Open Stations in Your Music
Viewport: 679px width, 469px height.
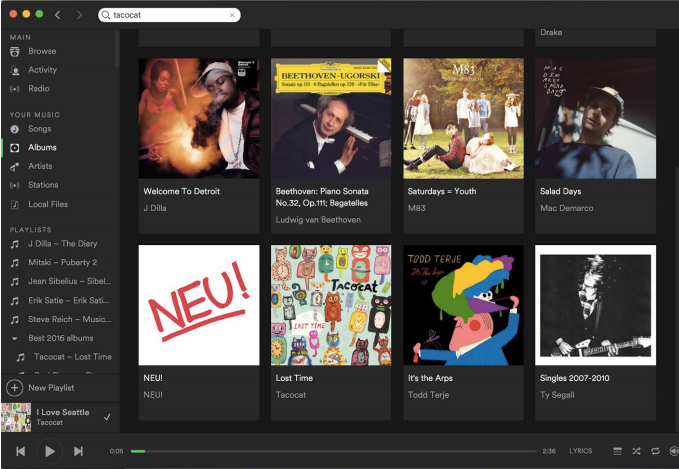(x=43, y=184)
